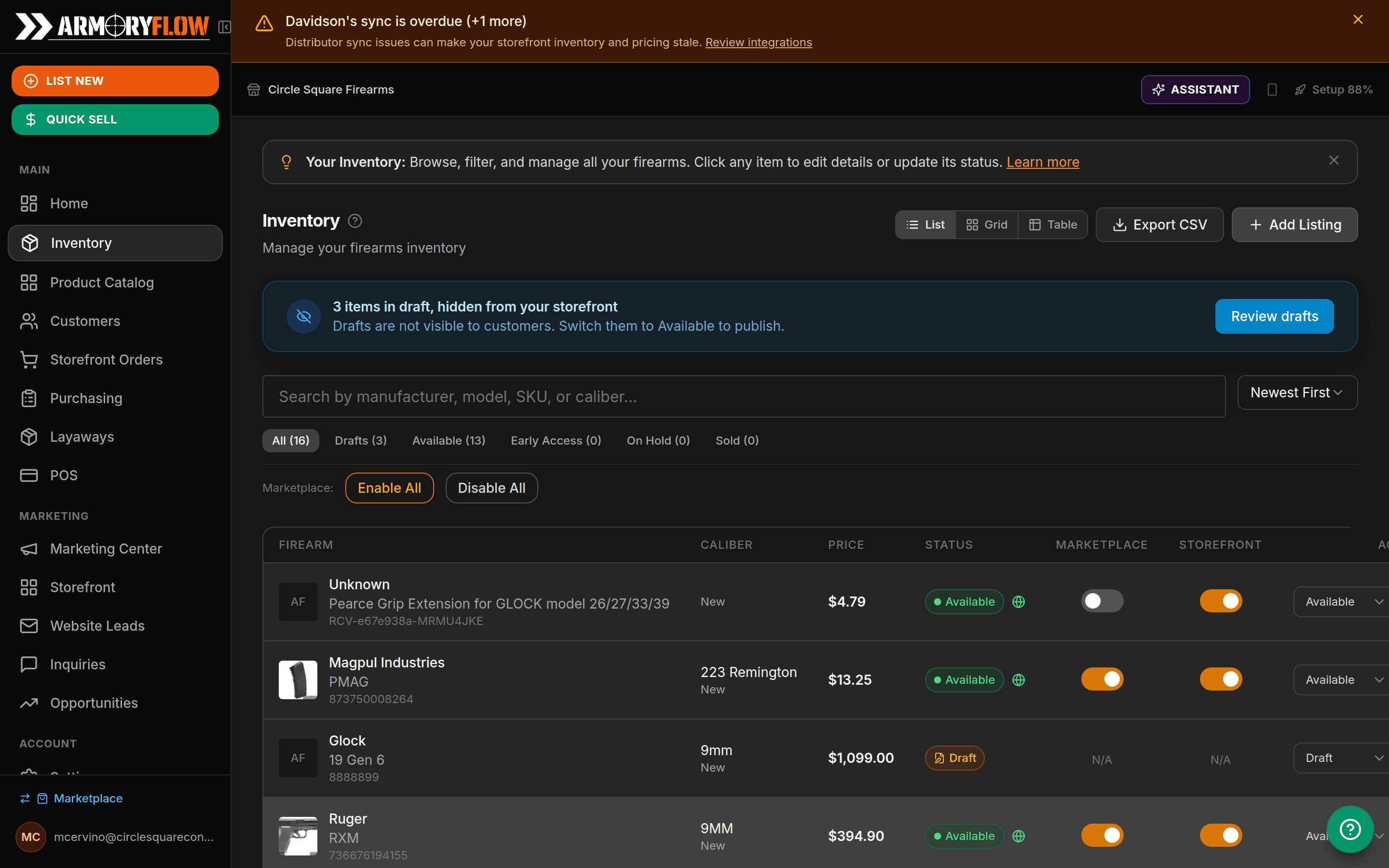Open Layaways page
The height and width of the screenshot is (868, 1389).
(x=115, y=437)
